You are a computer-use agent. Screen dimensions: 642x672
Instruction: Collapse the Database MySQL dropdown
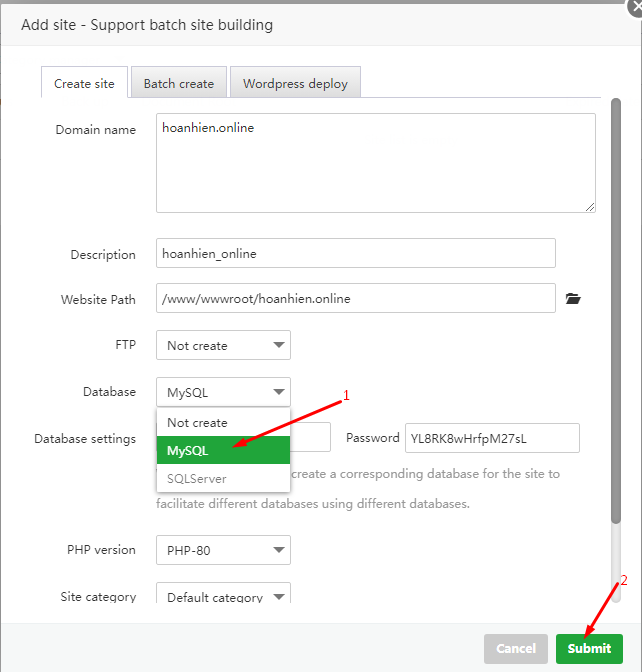(223, 392)
